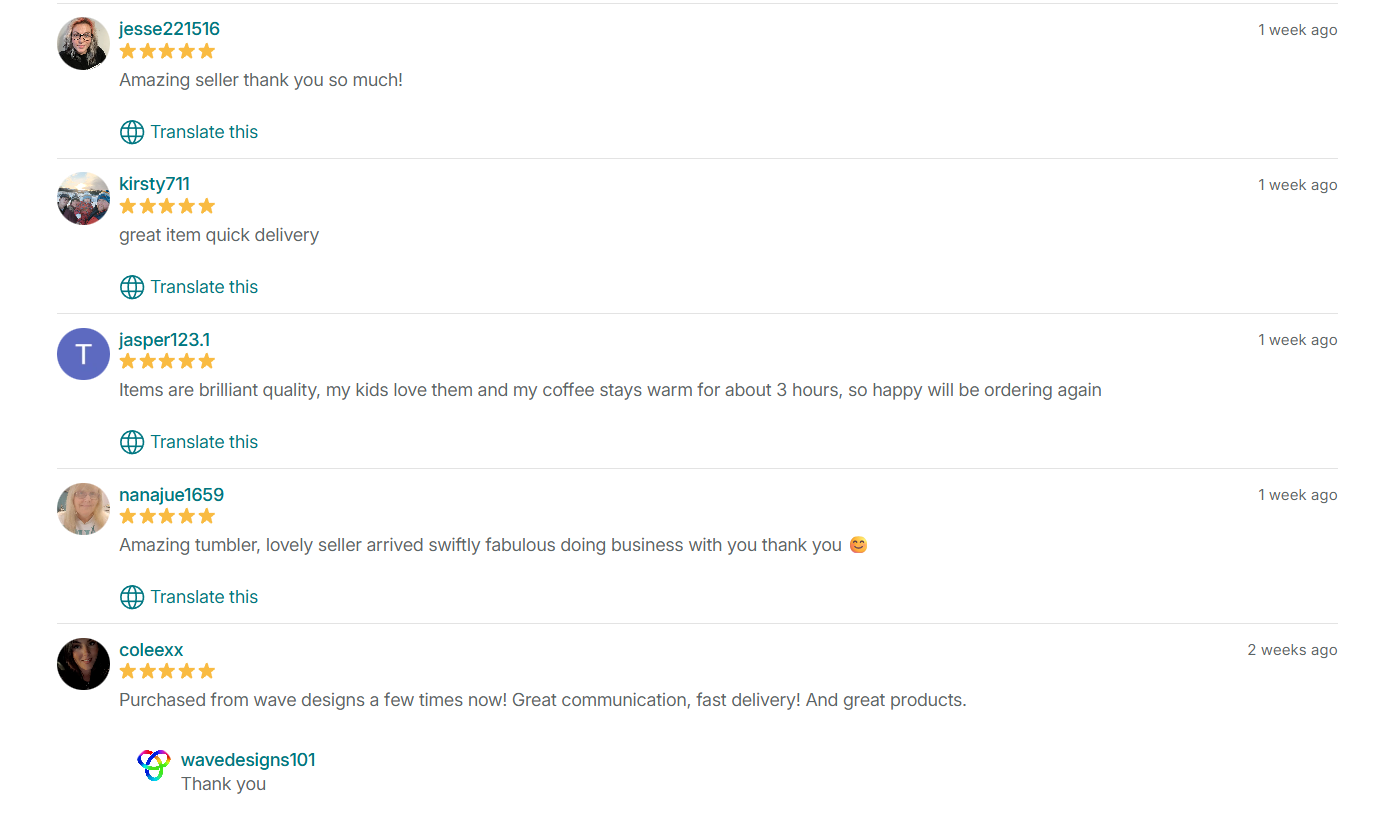1394x816 pixels.
Task: Click globe icon under kirsty711's review
Action: 132,287
